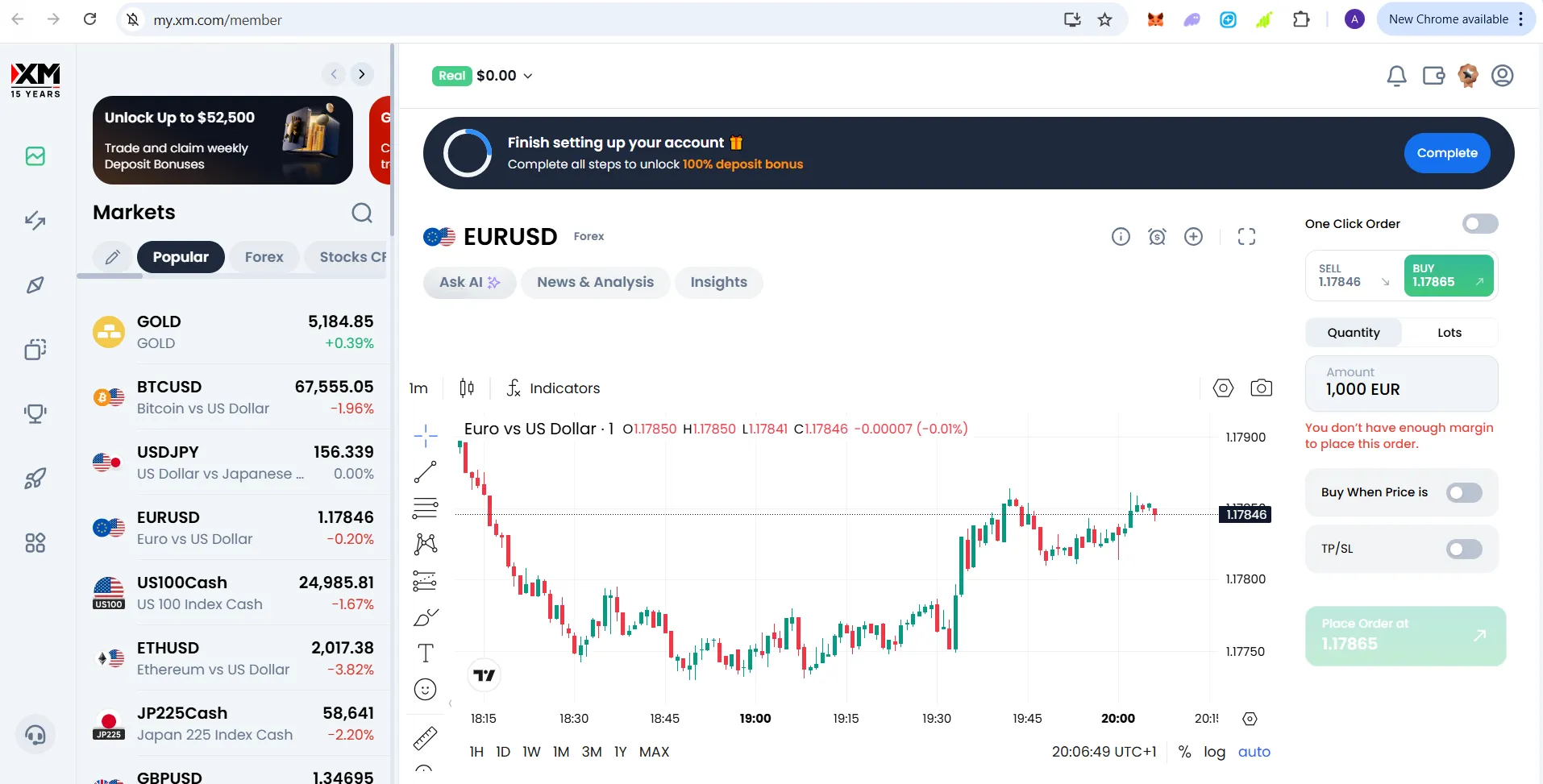Pick the text annotation tool on the chart

(x=425, y=653)
